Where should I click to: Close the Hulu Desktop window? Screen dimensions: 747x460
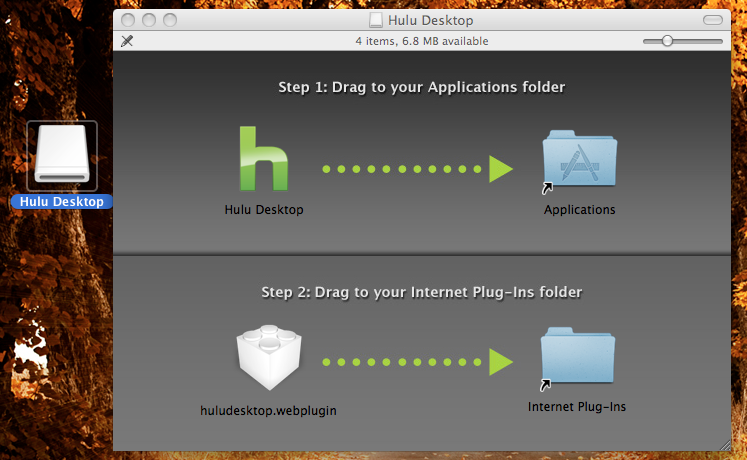pos(128,20)
